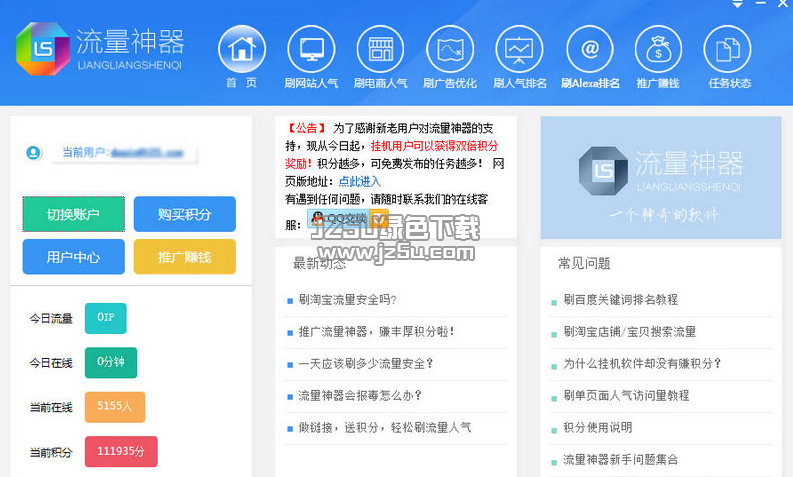Viewport: 793px width, 477px height.
Task: Click the 常见问题 section heading
Action: click(x=584, y=263)
